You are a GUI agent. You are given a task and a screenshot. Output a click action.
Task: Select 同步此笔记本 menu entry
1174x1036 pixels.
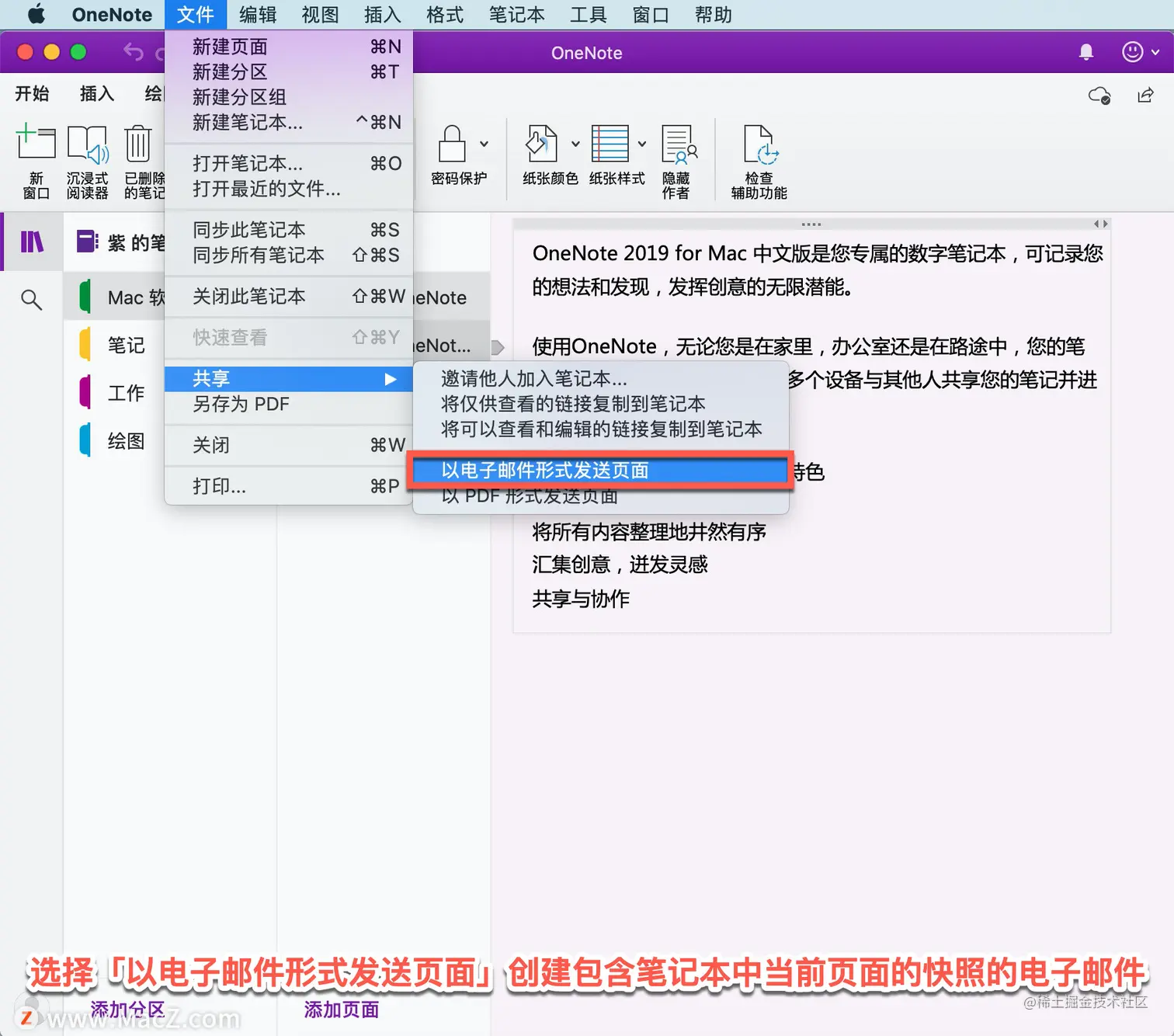coord(289,230)
